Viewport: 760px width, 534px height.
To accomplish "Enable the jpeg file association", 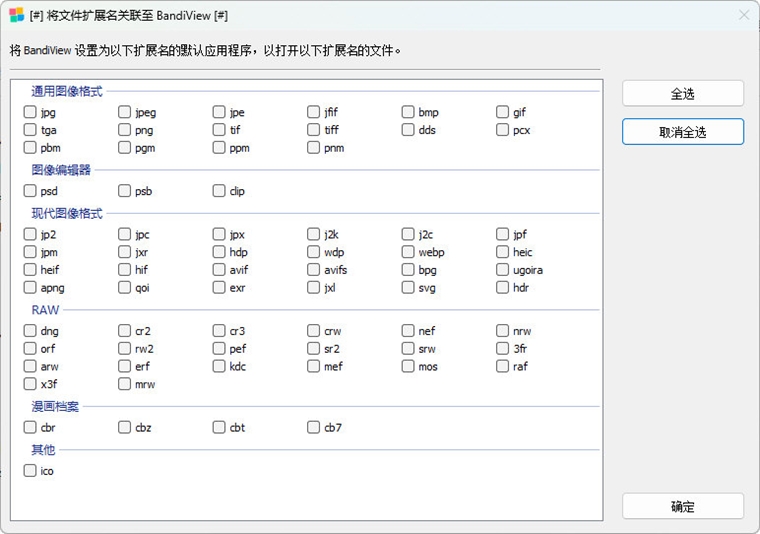I will [x=125, y=112].
